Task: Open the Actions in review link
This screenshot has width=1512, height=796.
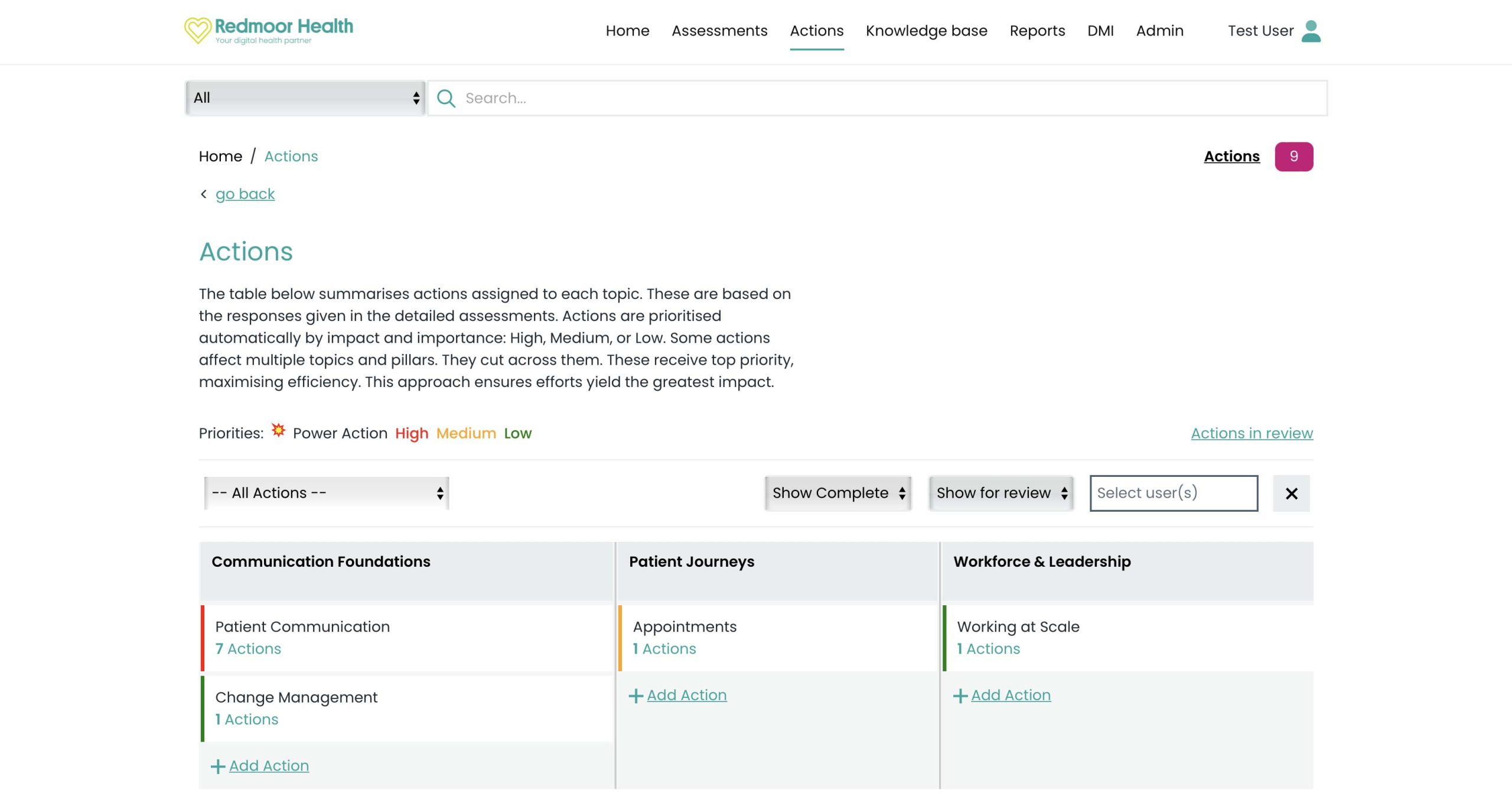Action: 1252,433
